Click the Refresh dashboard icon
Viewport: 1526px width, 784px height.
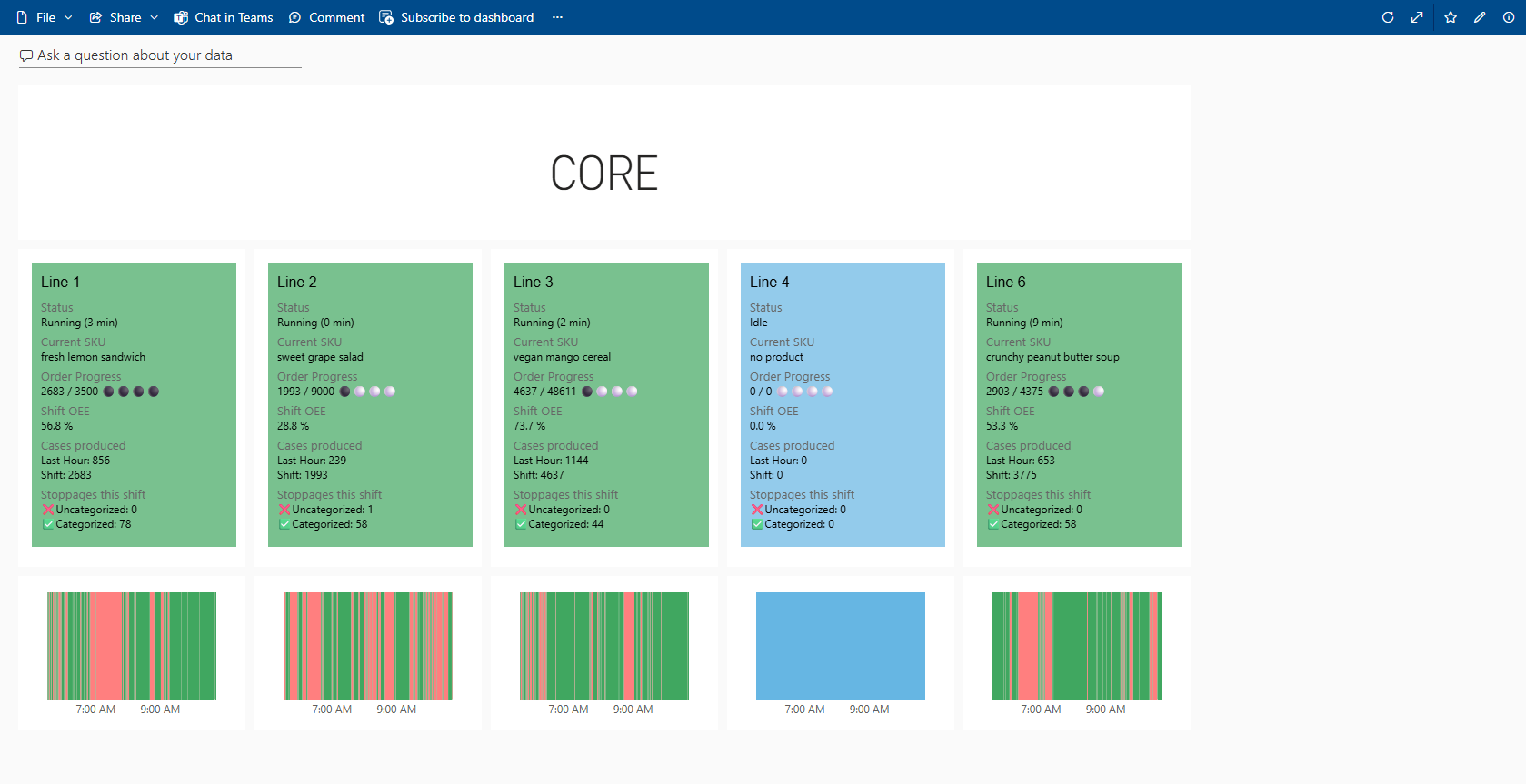(x=1387, y=17)
